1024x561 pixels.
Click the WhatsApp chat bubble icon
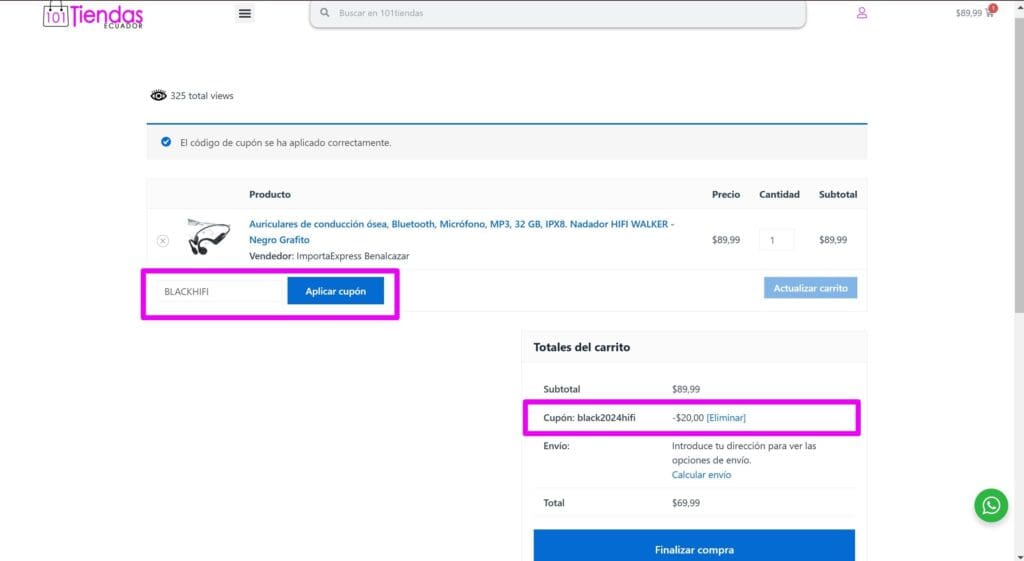pyautogui.click(x=991, y=505)
